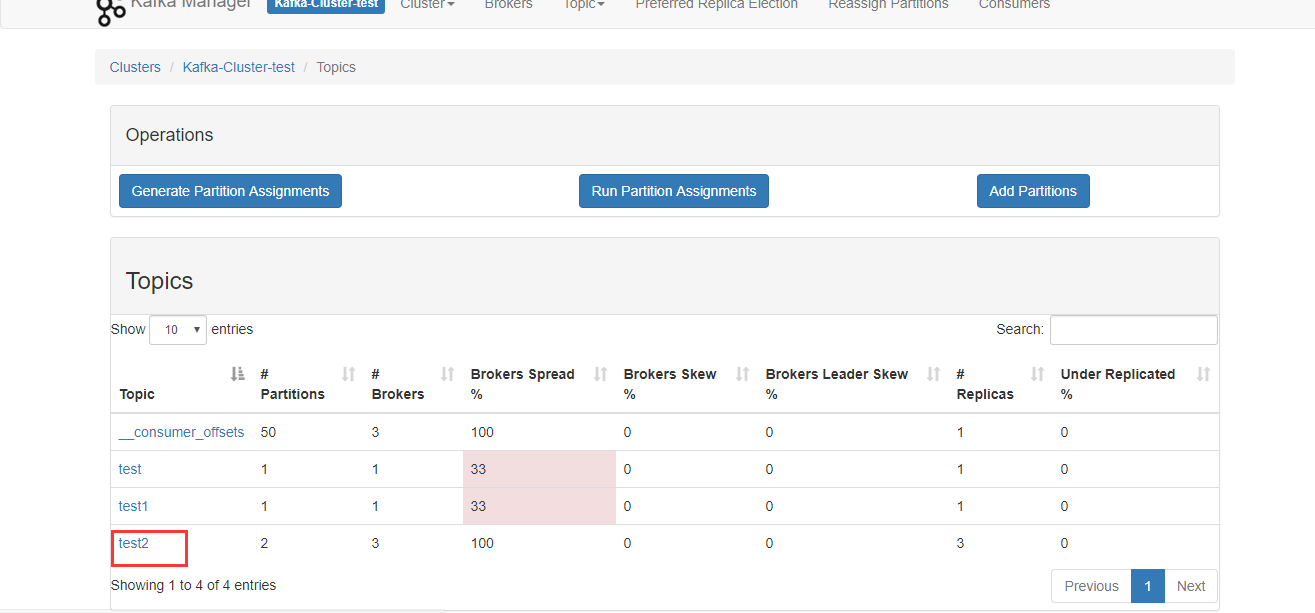
Task: Open the Show entries count dropdown
Action: point(178,329)
